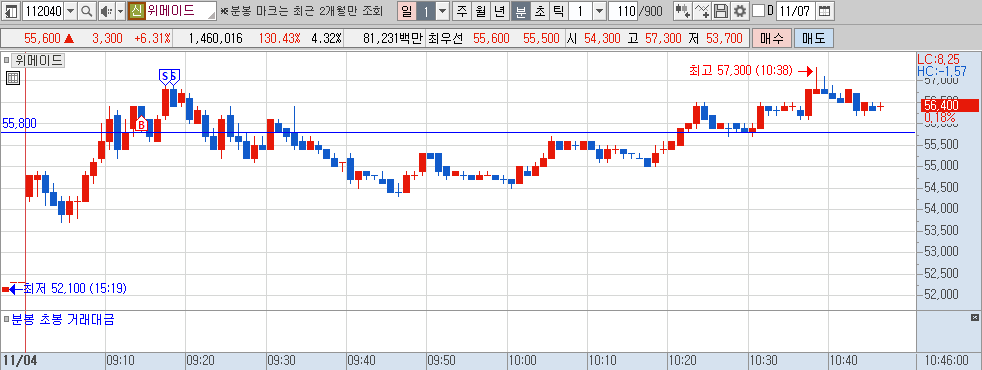Click the volume ratio 130.43%

tap(280, 38)
